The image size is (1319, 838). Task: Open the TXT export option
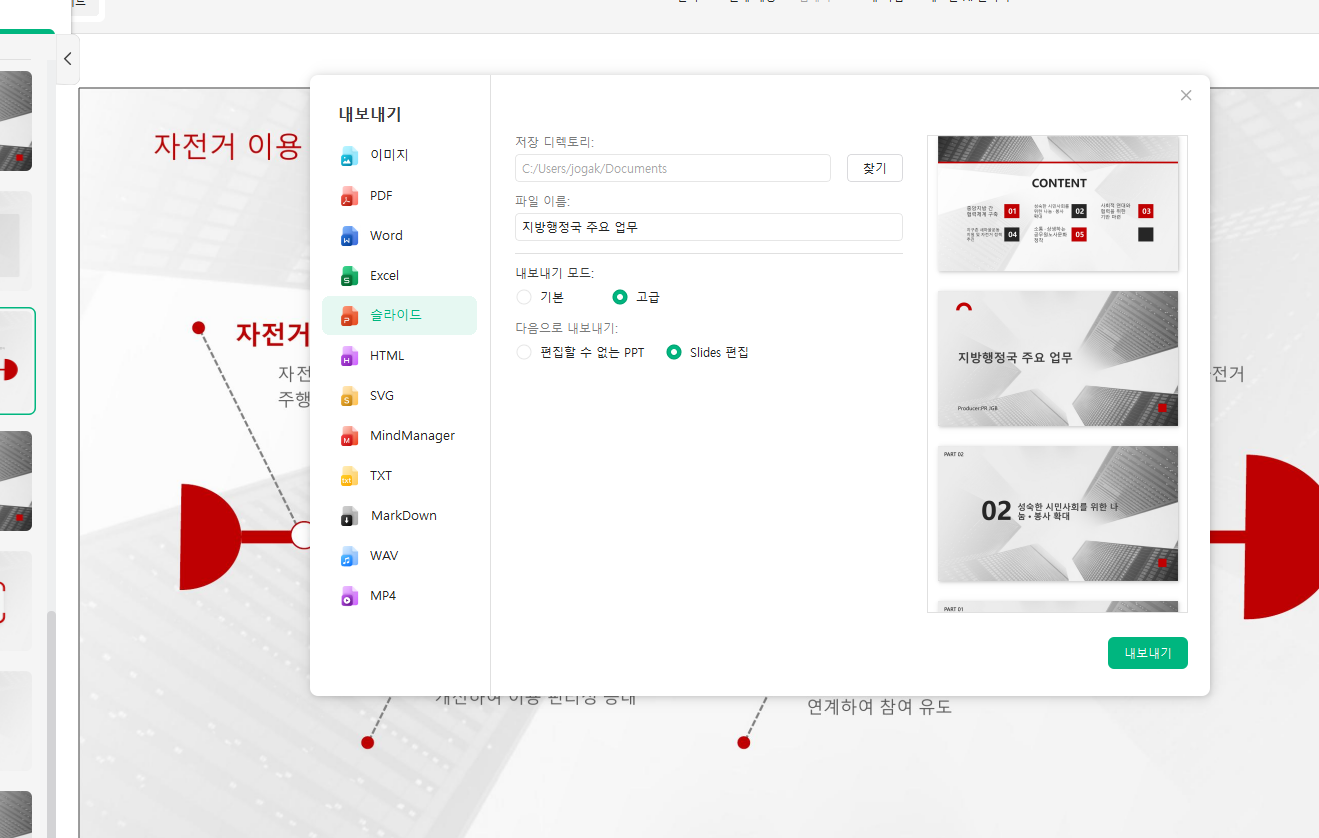pyautogui.click(x=399, y=476)
